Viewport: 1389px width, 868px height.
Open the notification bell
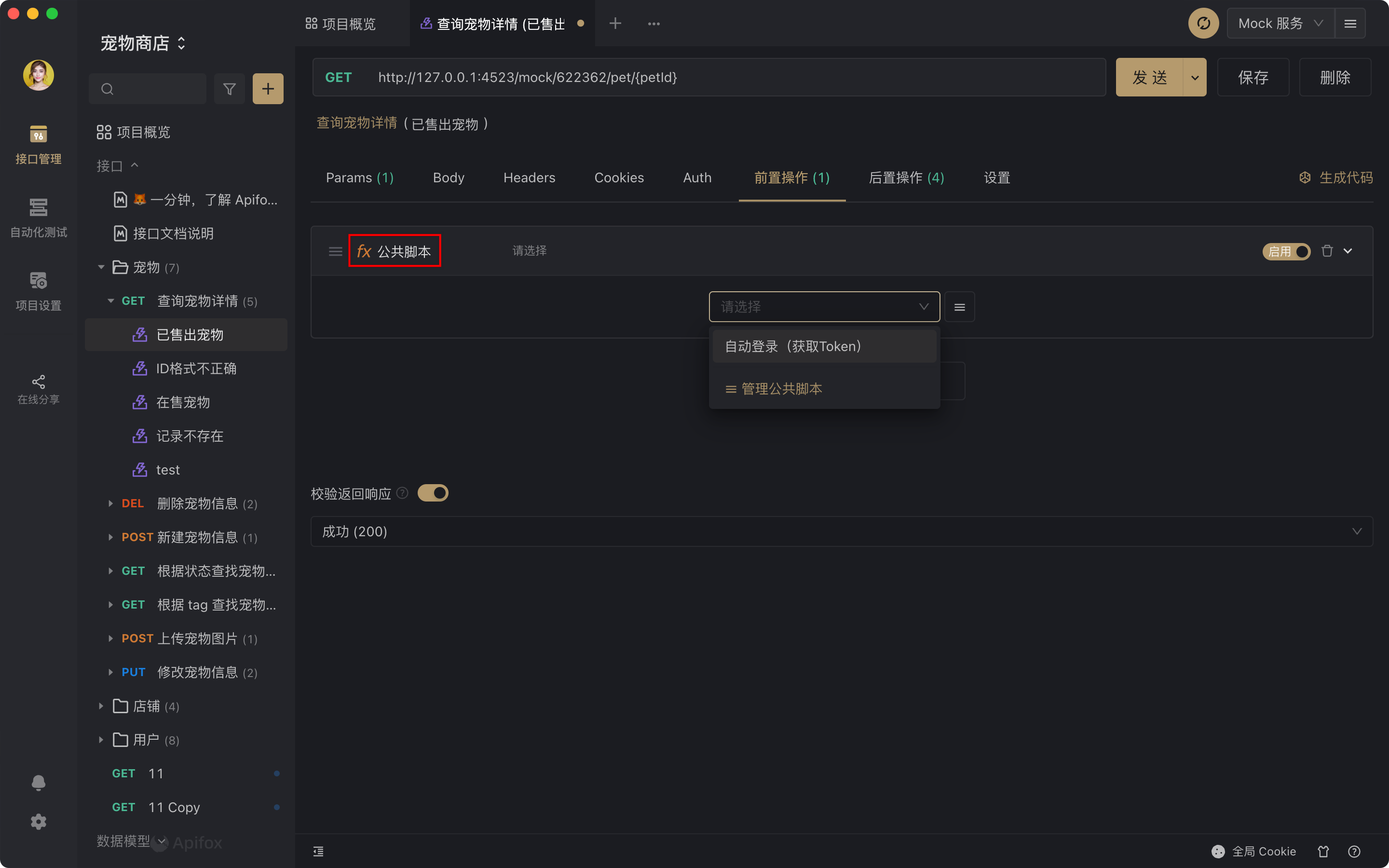(39, 783)
